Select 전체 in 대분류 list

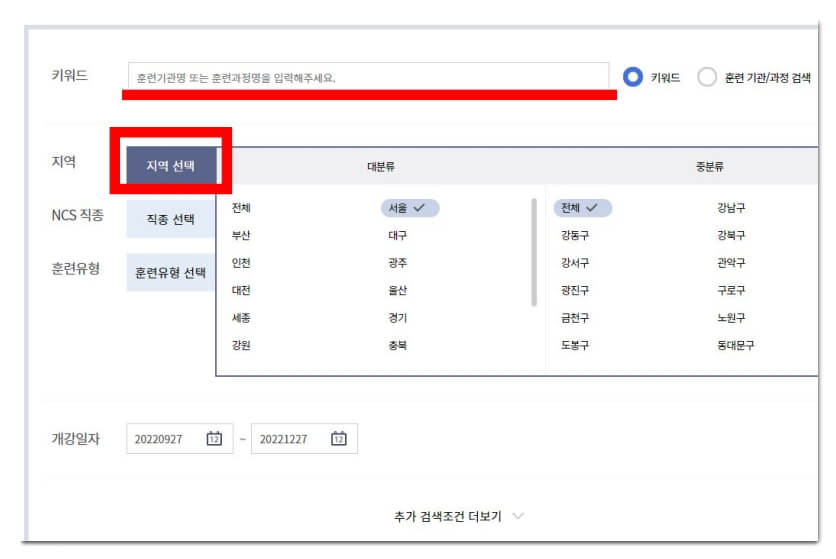(x=241, y=208)
